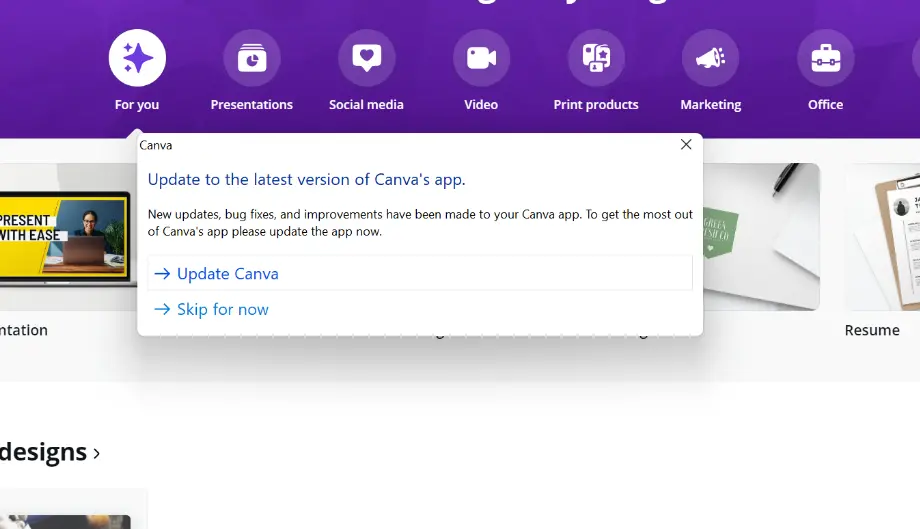Open the Resume template thumbnail
920x529 pixels.
882,237
